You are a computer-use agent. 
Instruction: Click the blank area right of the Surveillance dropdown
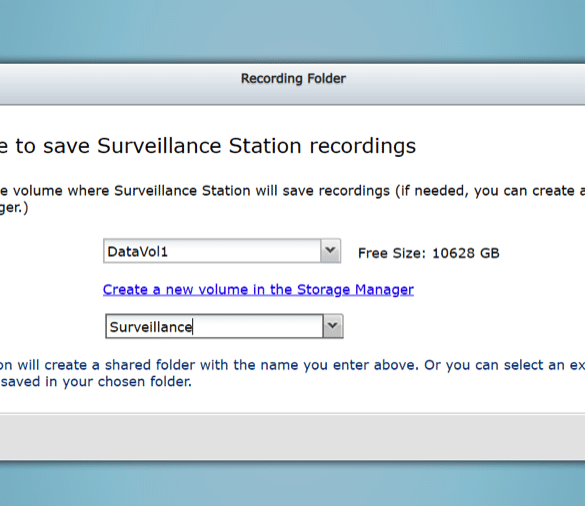click(x=463, y=326)
